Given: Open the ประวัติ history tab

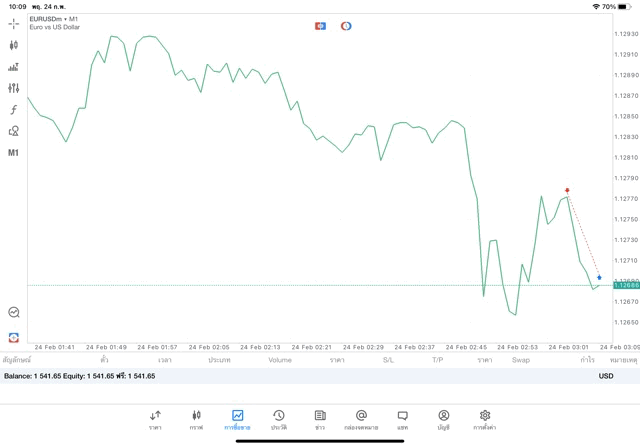Looking at the screenshot, I should pos(278,420).
